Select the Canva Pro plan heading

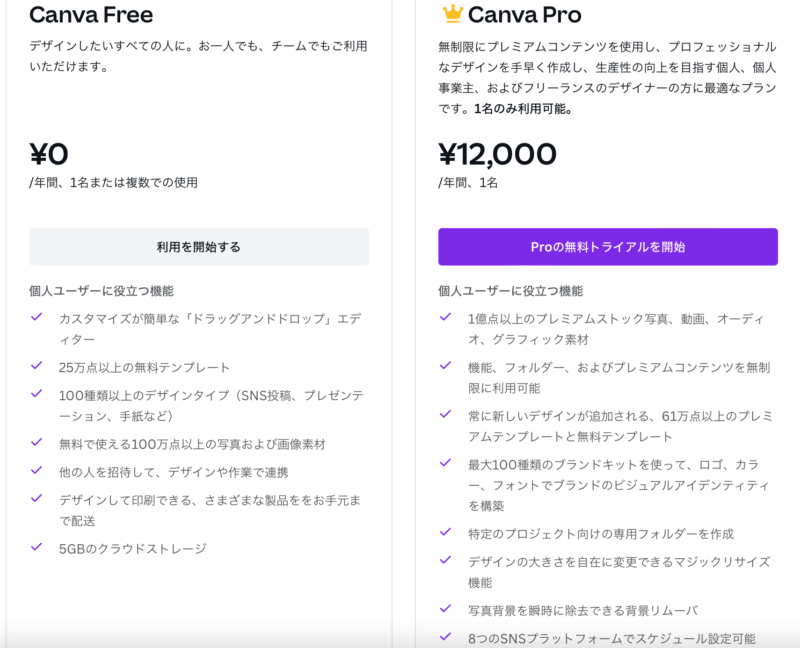click(524, 15)
